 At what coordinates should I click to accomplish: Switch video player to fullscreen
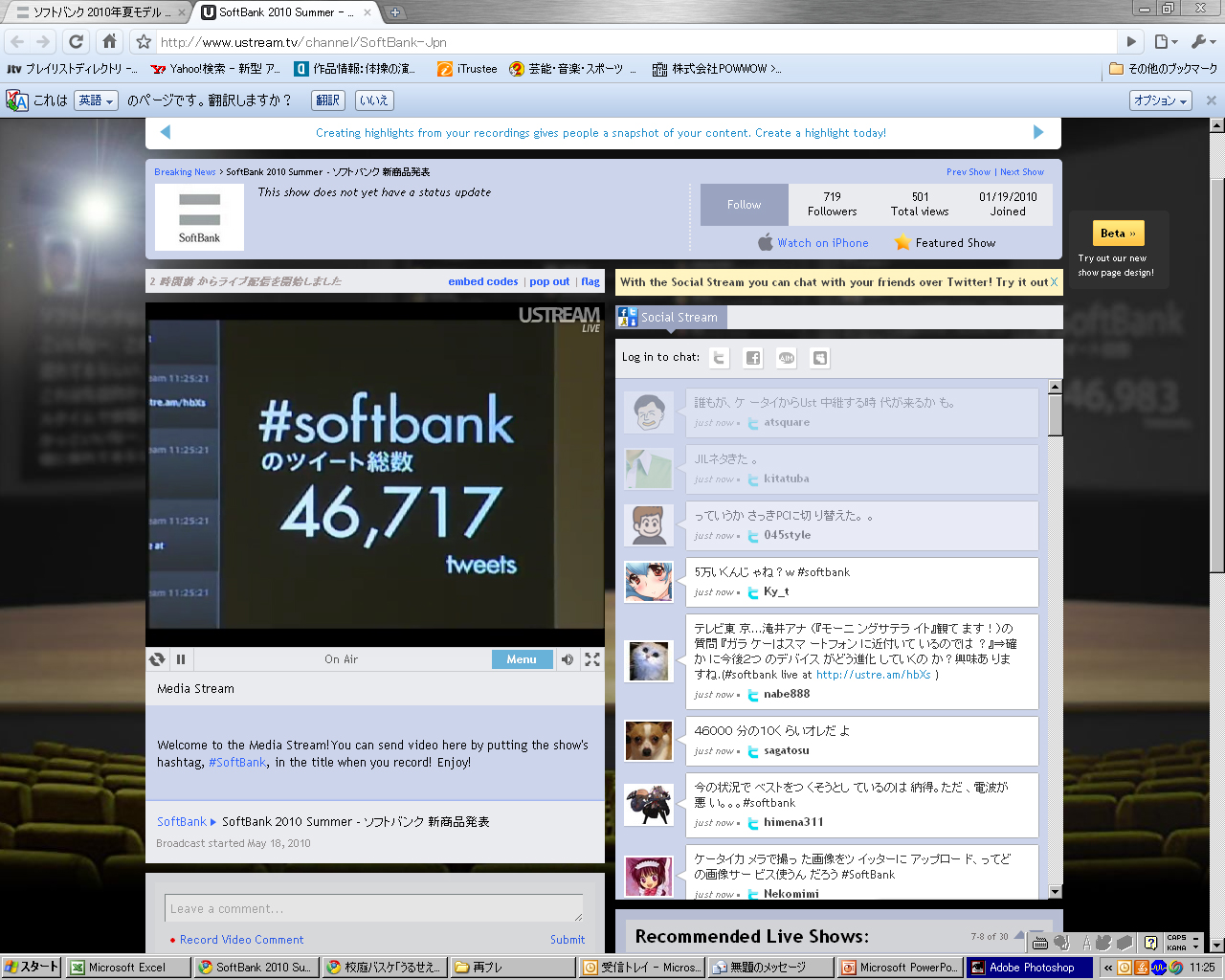pos(592,659)
